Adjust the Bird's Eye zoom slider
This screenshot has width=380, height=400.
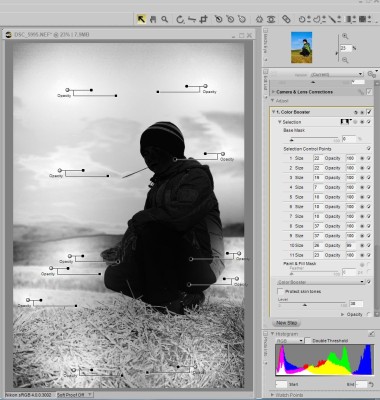click(337, 53)
